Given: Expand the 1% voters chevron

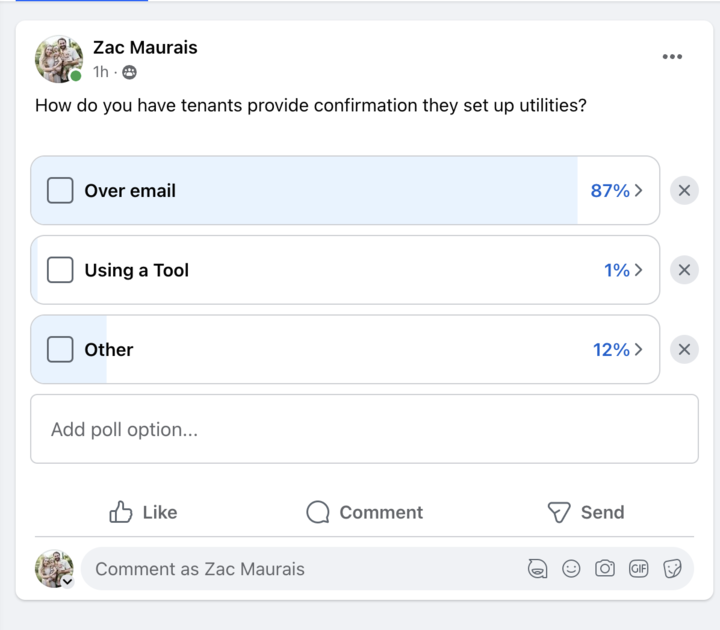Looking at the screenshot, I should point(639,270).
